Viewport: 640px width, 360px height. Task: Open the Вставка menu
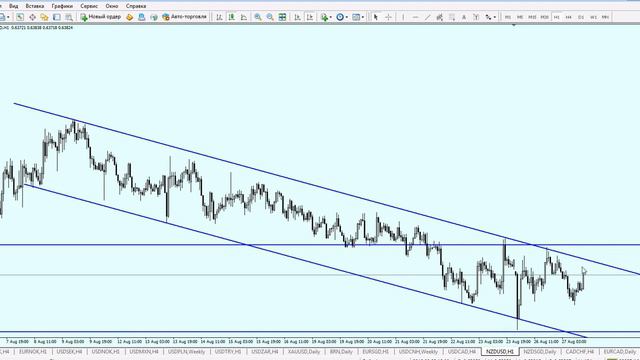pos(35,6)
